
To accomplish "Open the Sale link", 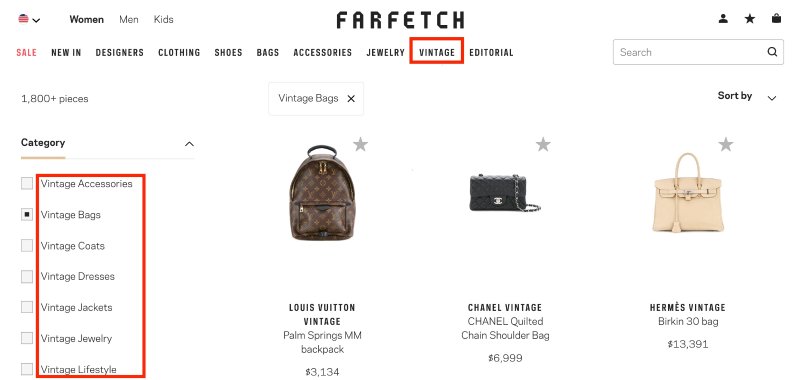I will tap(27, 52).
